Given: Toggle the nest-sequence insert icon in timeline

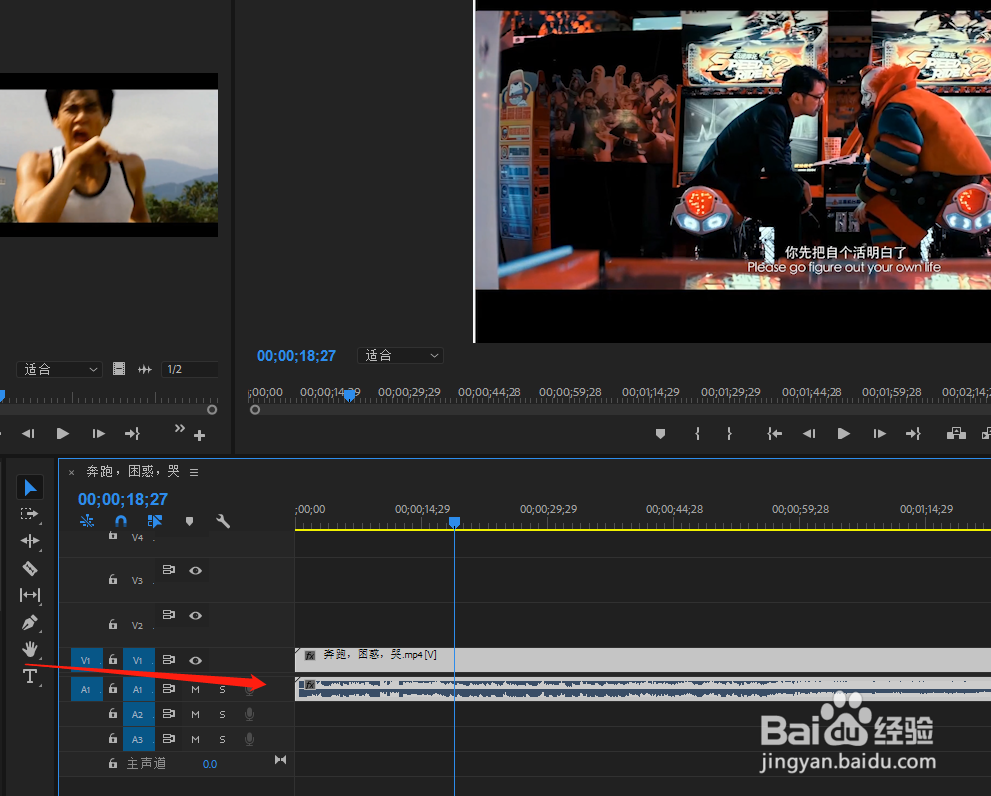Looking at the screenshot, I should tap(87, 521).
